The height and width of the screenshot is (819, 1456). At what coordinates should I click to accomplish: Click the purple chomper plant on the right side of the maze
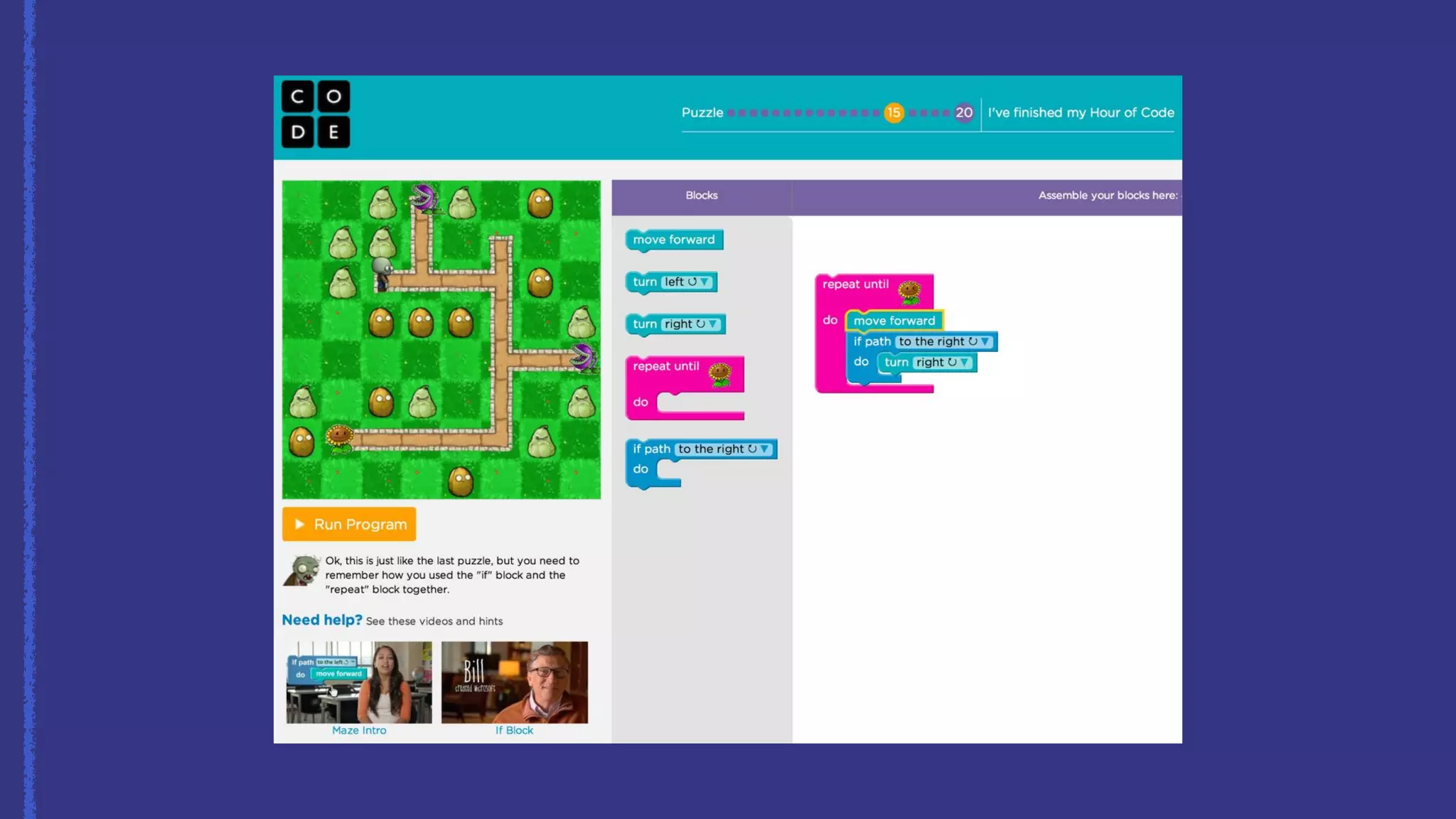(584, 358)
